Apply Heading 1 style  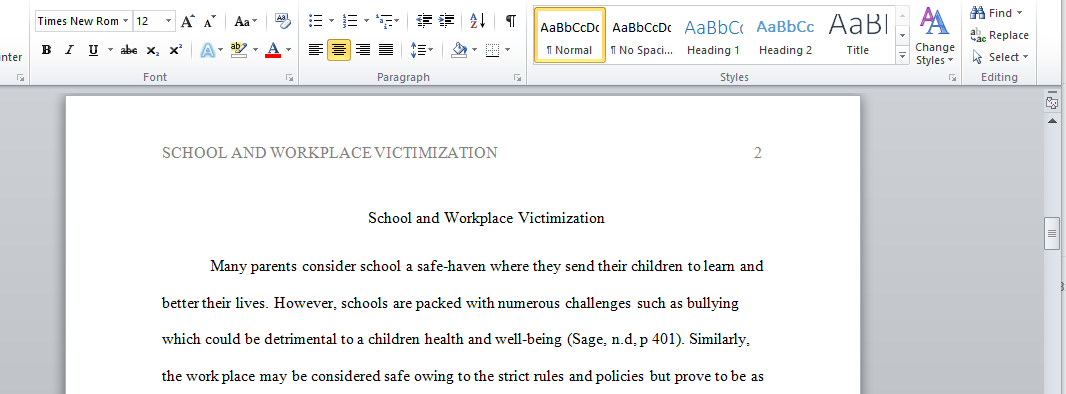click(713, 35)
